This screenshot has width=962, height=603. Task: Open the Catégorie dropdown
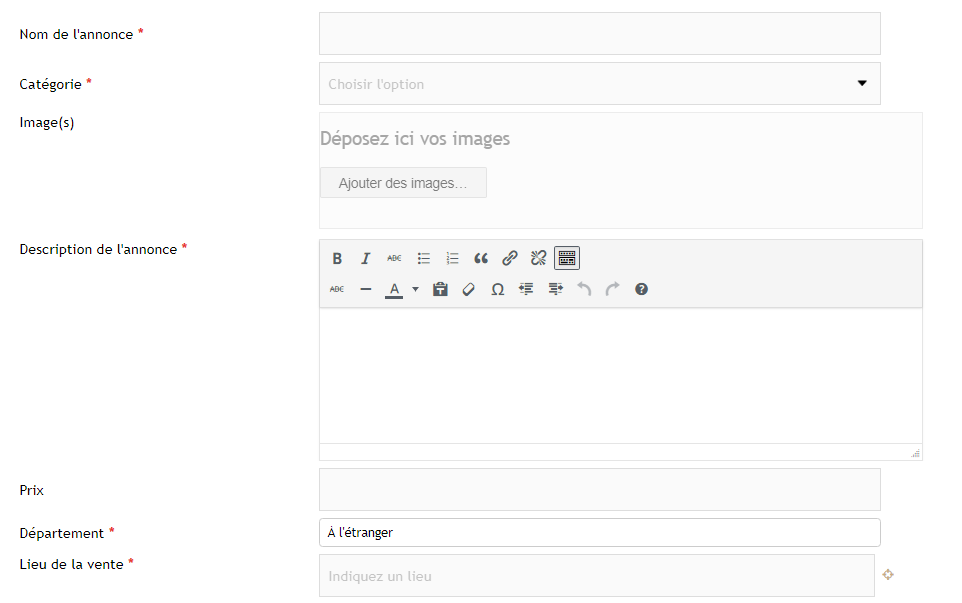pyautogui.click(x=600, y=84)
